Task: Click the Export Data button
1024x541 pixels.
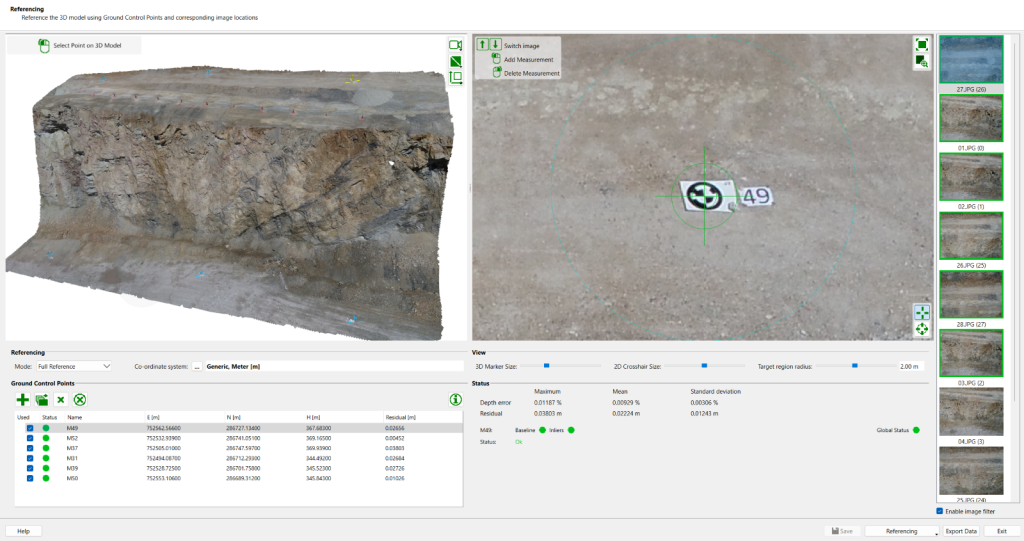Action: 961,531
